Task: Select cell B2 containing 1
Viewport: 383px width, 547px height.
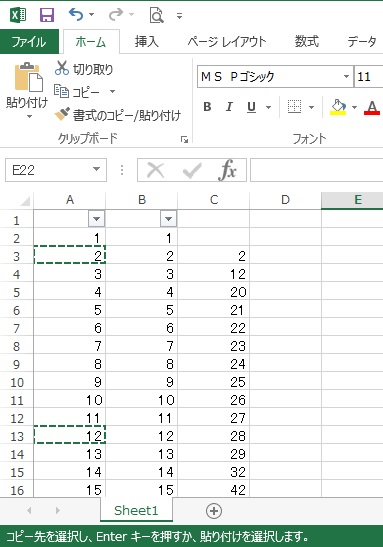Action: coord(142,237)
